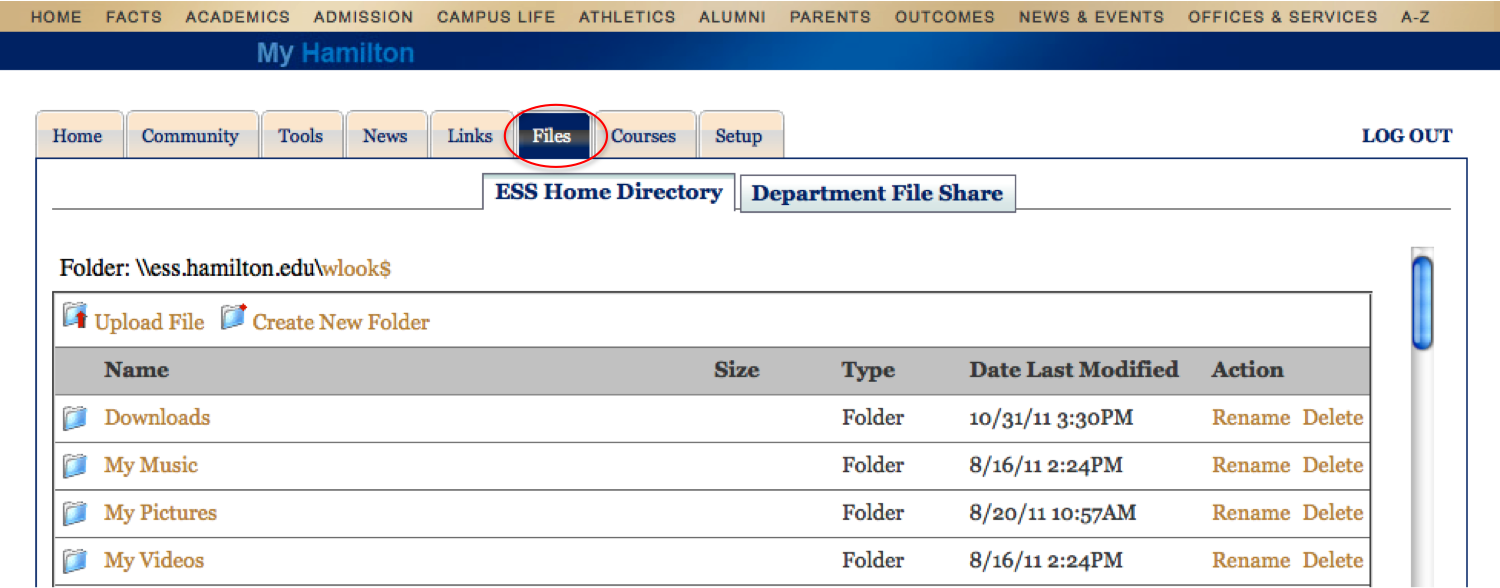Open the My Music folder icon
1500x588 pixels.
pos(75,466)
